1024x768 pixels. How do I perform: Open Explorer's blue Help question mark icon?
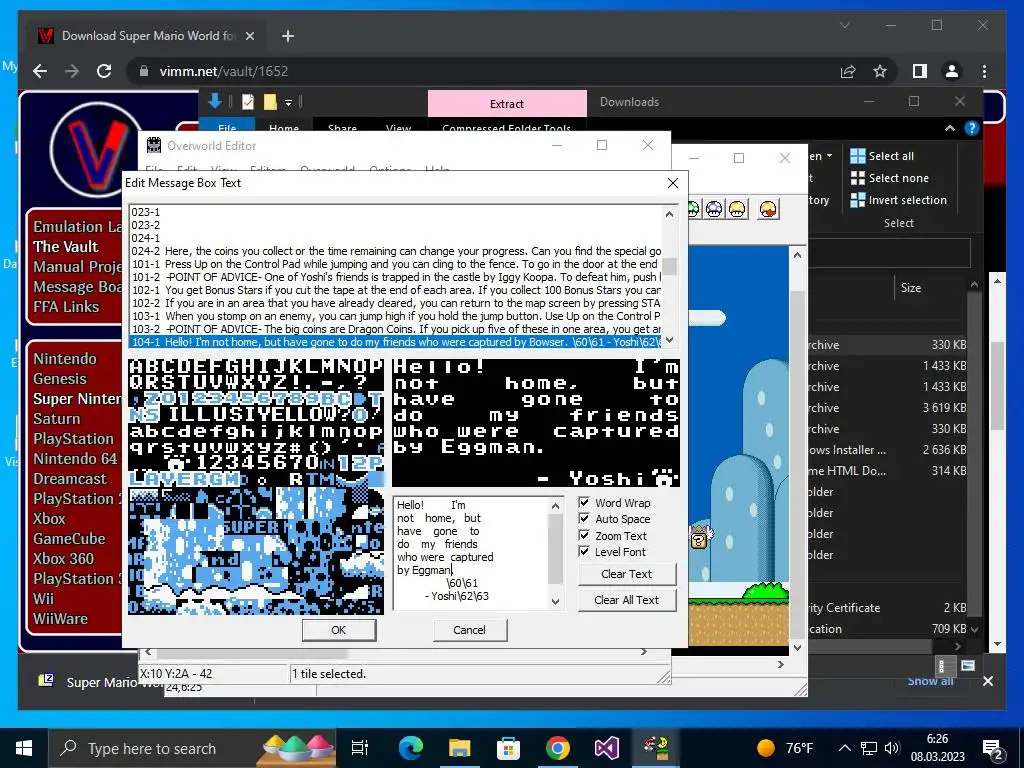pos(972,128)
